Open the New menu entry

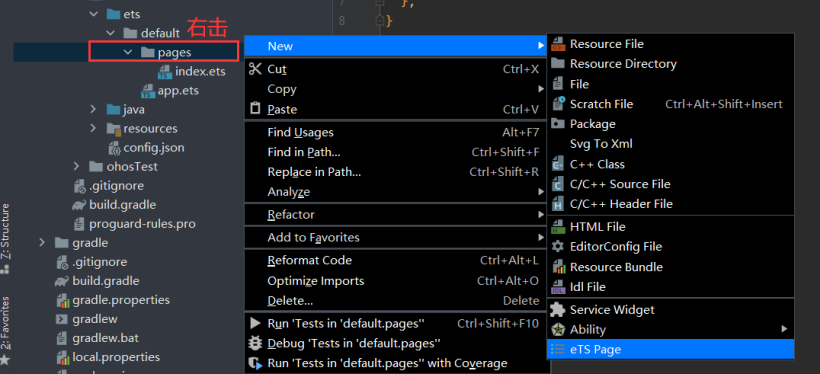[396, 46]
